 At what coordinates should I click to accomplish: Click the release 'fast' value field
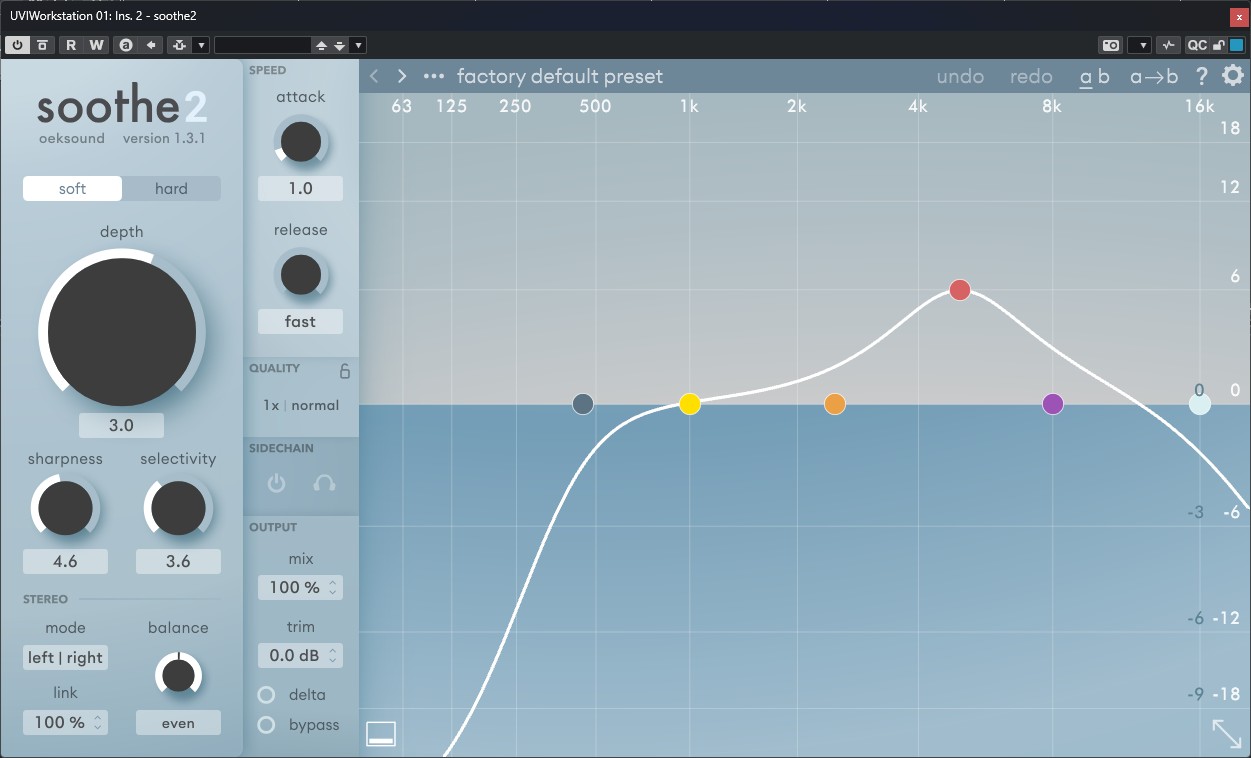point(300,321)
